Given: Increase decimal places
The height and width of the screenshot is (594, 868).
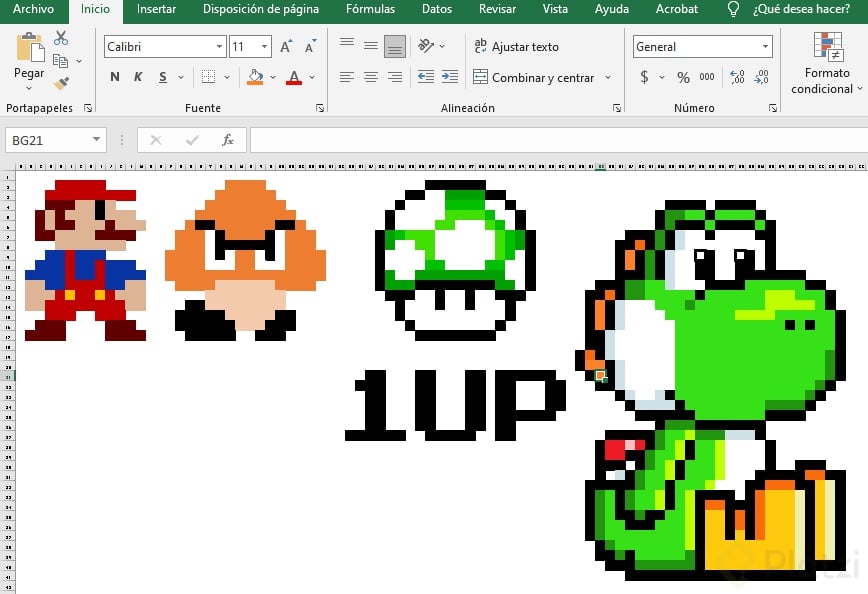Looking at the screenshot, I should click(737, 77).
